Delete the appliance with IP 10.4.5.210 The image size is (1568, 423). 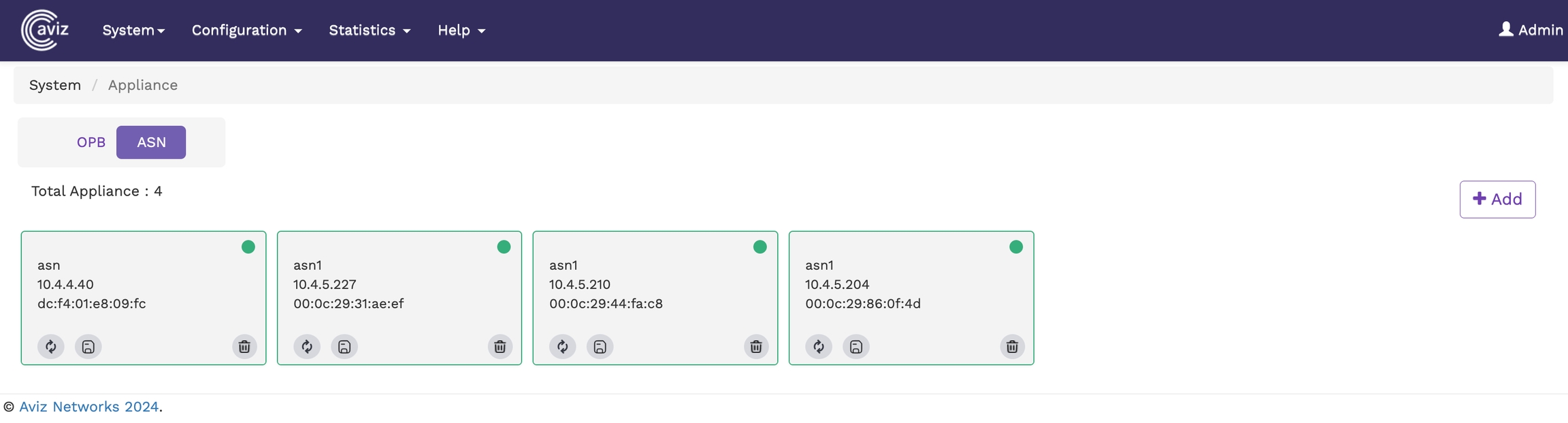[x=756, y=347]
